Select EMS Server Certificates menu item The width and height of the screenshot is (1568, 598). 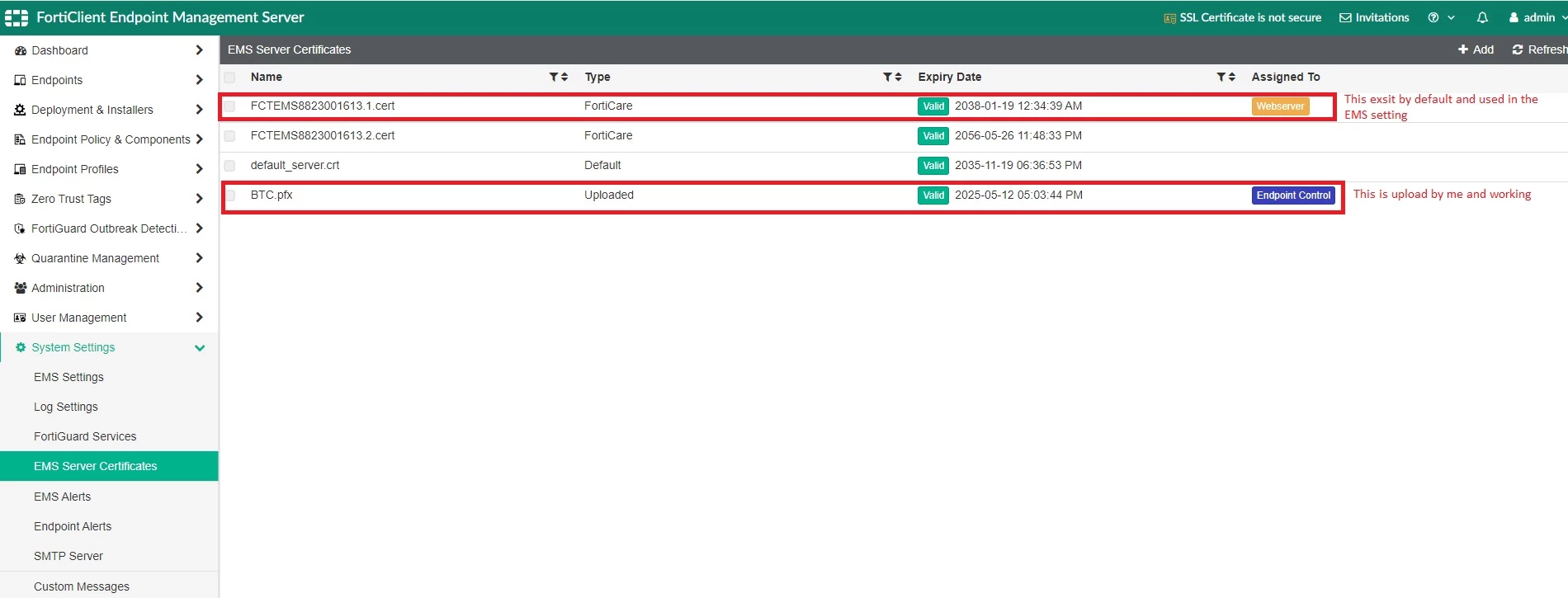(109, 466)
